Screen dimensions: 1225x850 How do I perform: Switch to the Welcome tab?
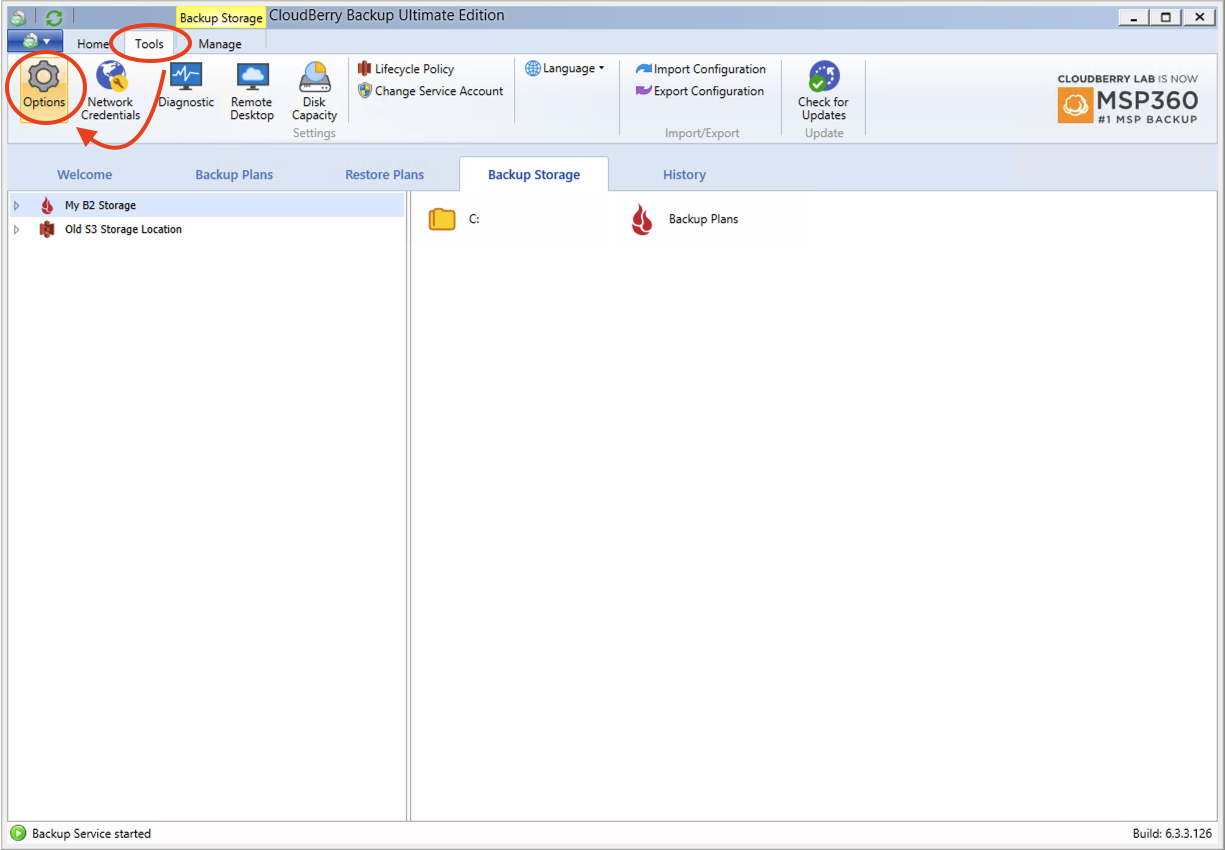pos(85,174)
